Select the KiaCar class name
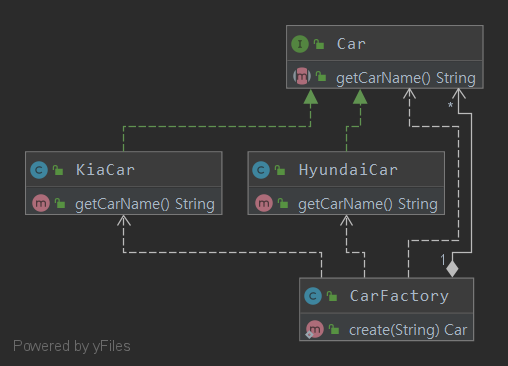508x366 pixels. click(105, 170)
